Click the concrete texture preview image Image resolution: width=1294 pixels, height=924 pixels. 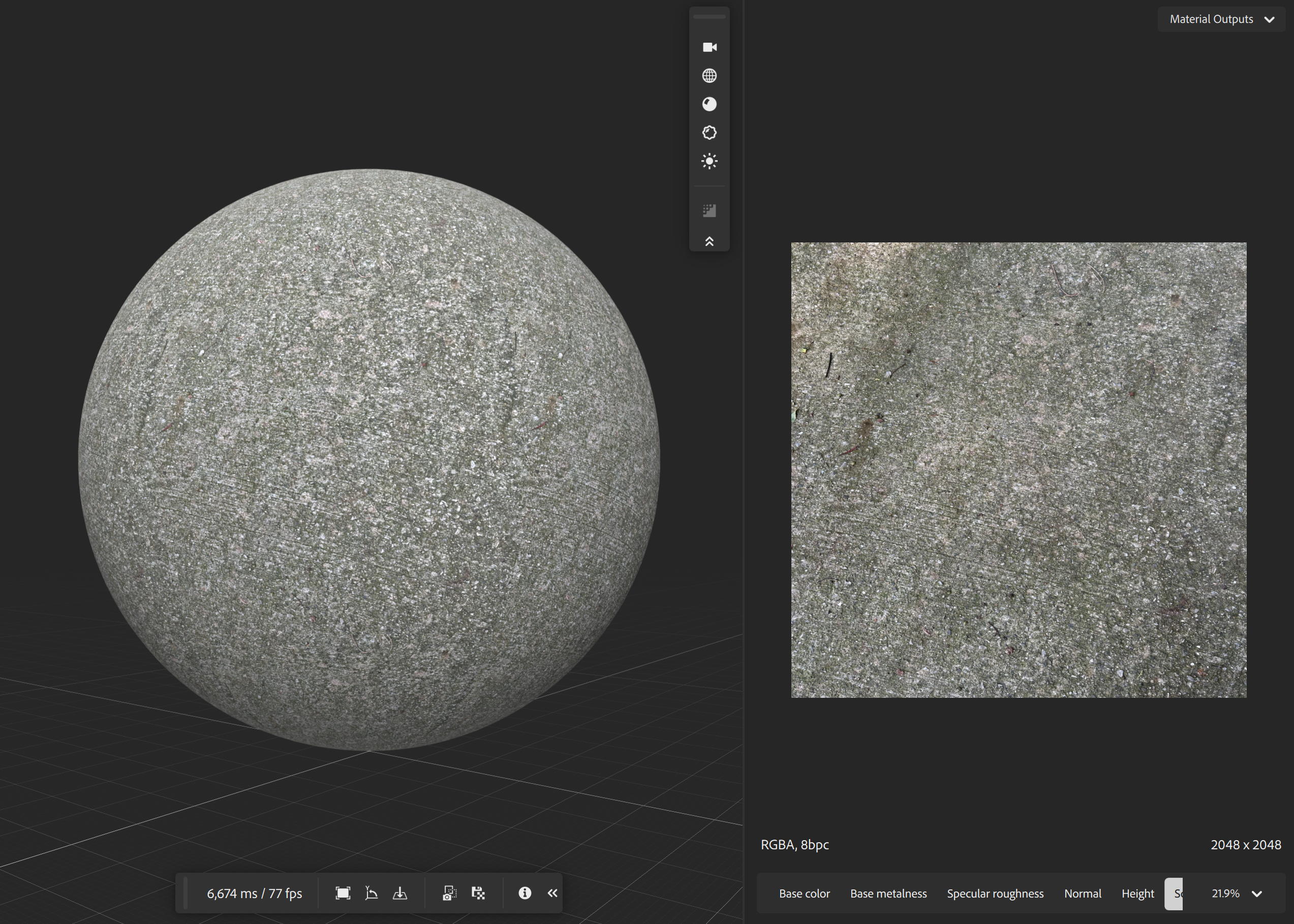point(1019,470)
